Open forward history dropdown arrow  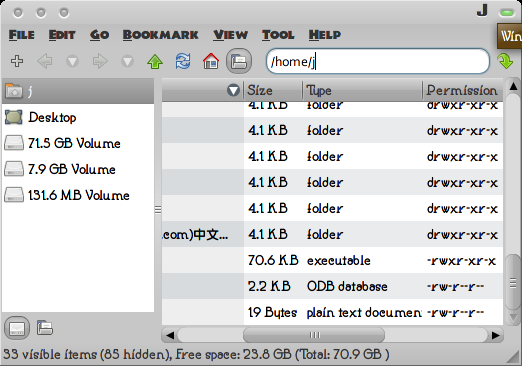click(x=127, y=62)
